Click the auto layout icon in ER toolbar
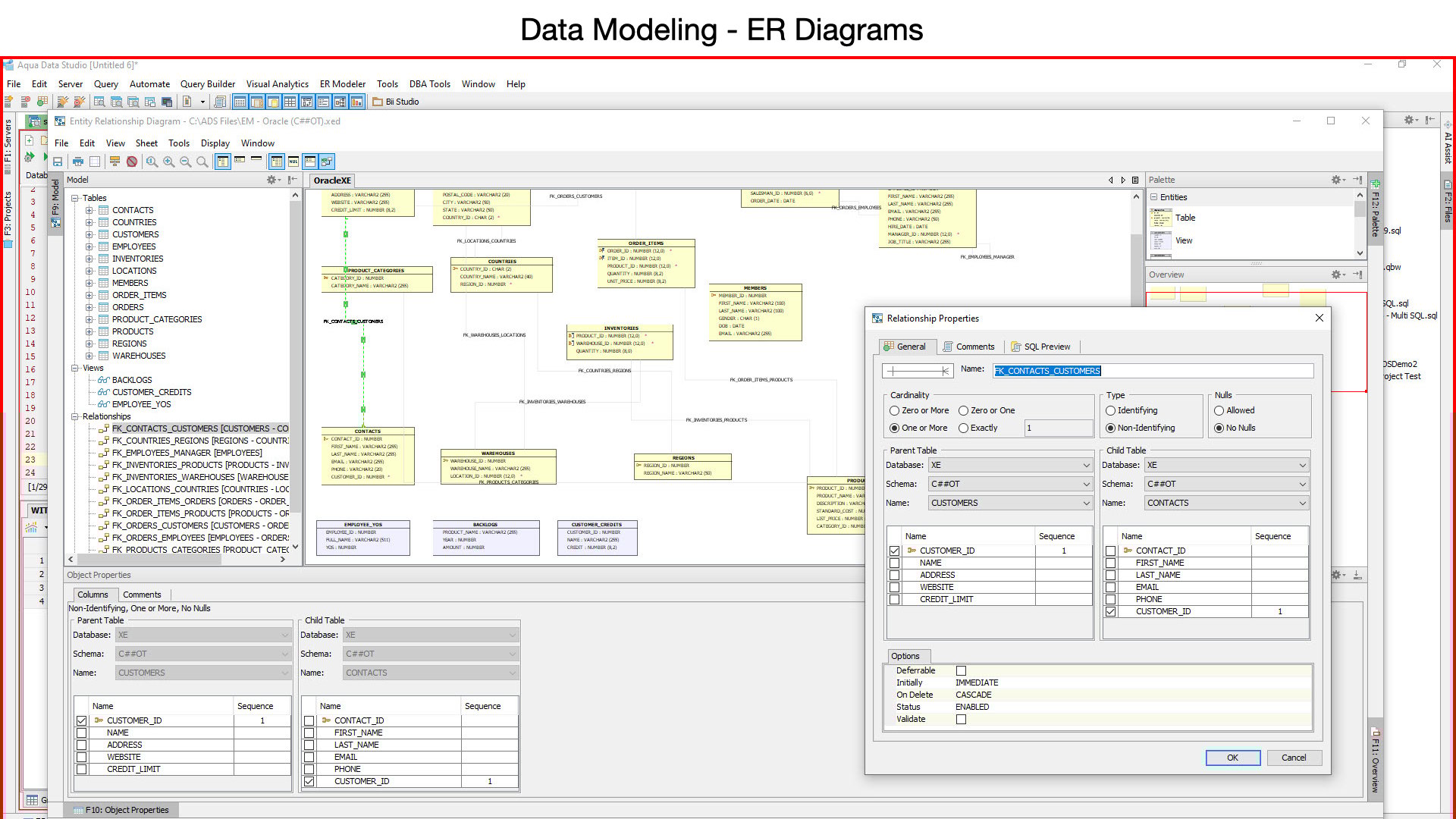 click(x=115, y=162)
